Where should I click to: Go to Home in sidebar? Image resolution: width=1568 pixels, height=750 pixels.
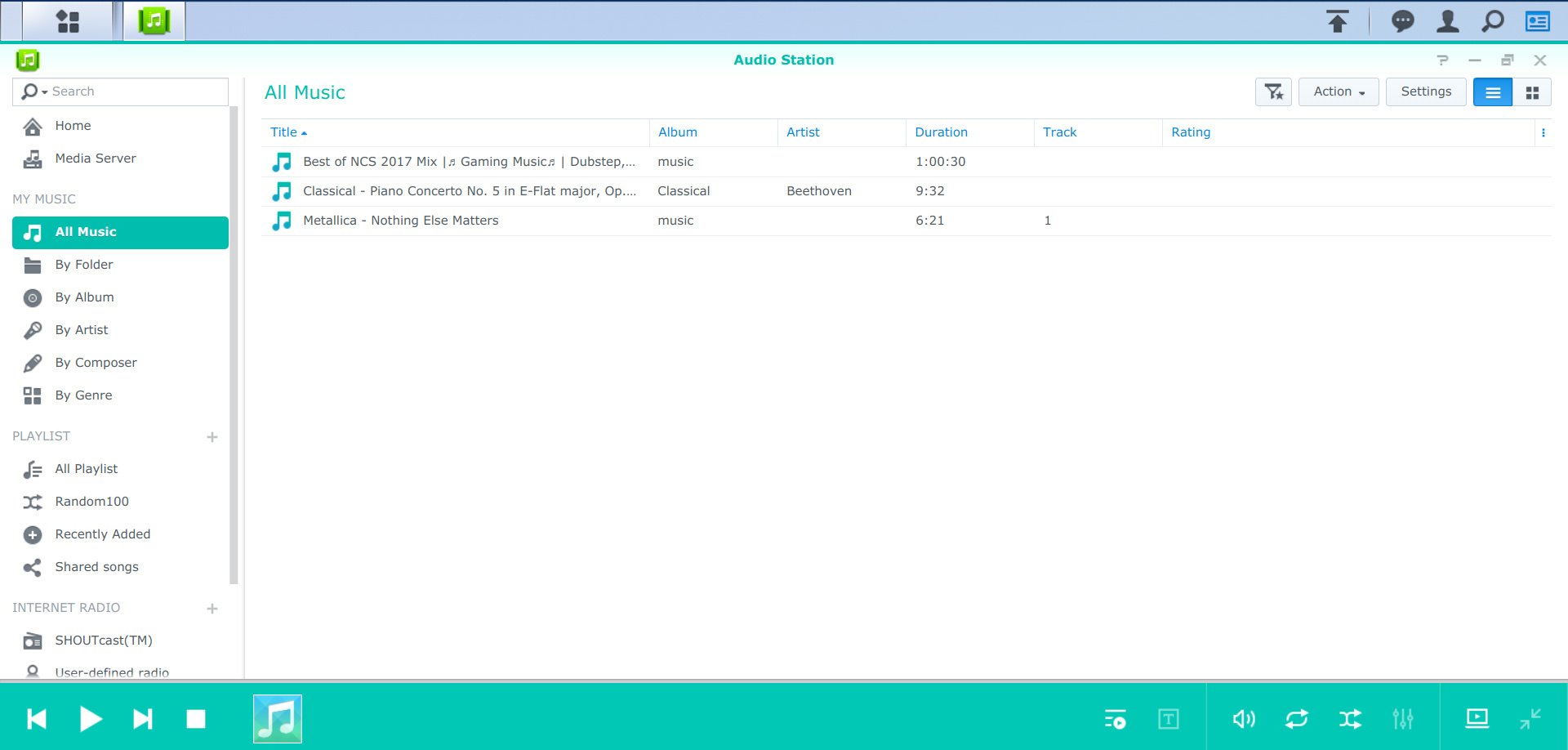pyautogui.click(x=120, y=126)
